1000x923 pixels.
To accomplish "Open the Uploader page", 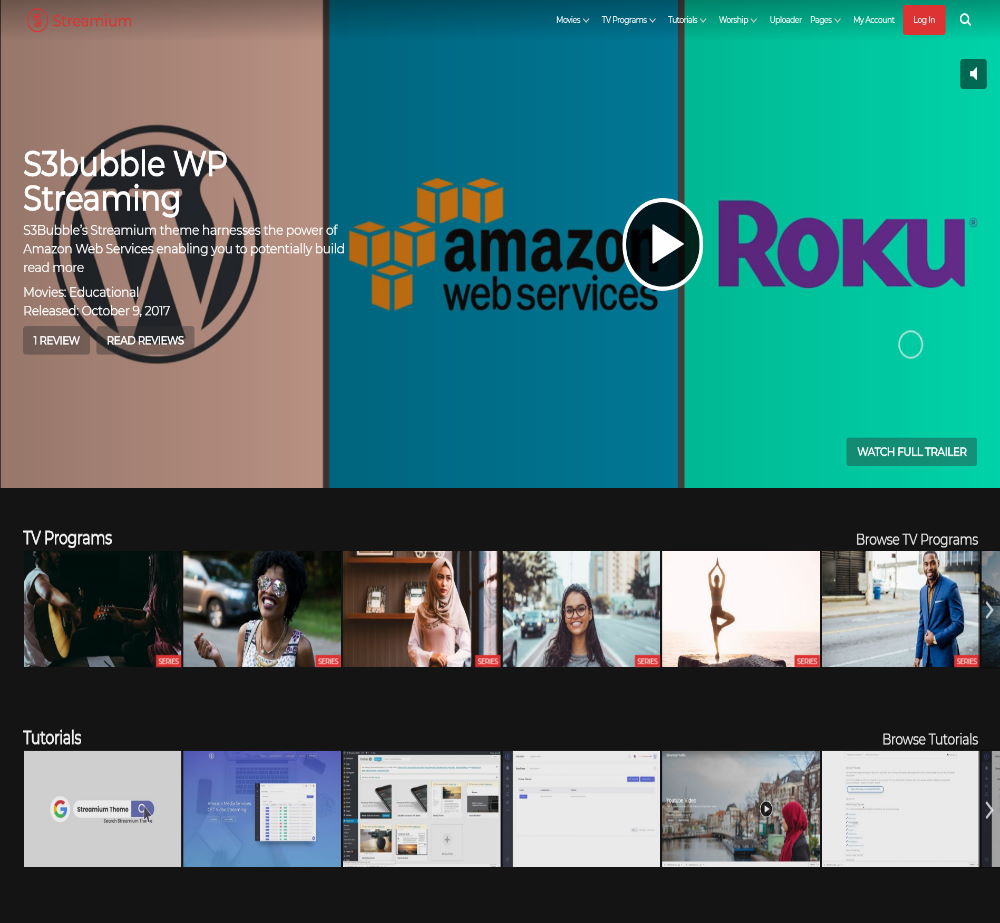I will pyautogui.click(x=785, y=20).
